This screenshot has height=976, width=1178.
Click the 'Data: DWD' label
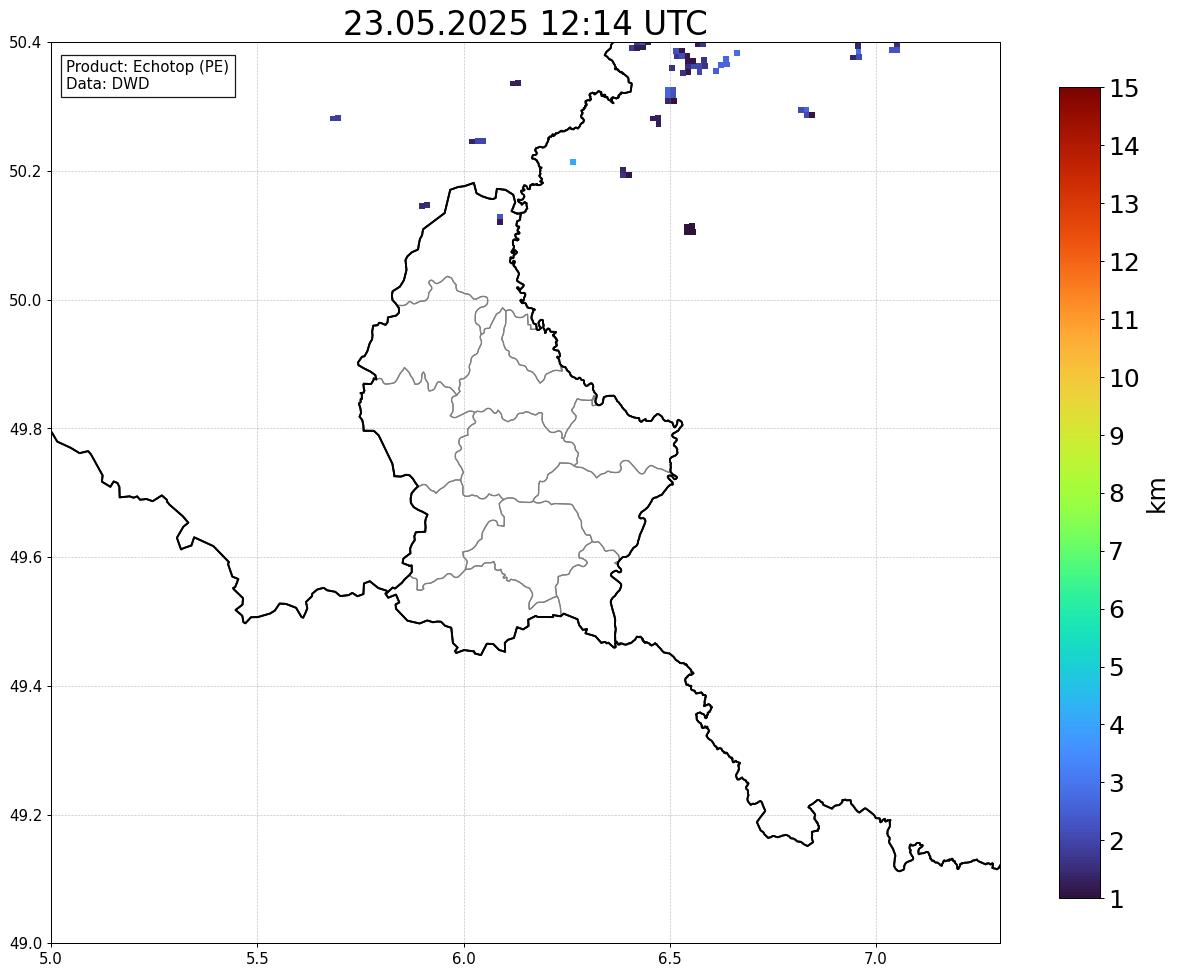click(107, 83)
